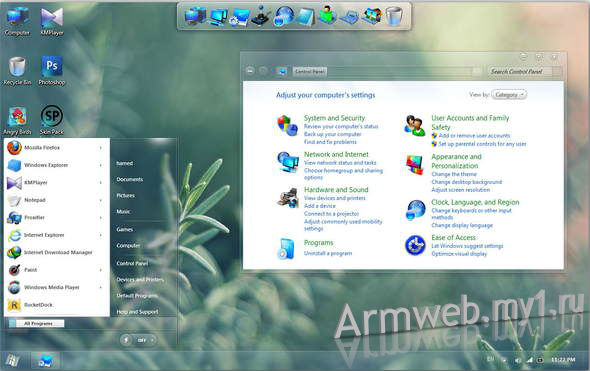This screenshot has width=590, height=371.
Task: Open the gear Control Panel icon in dock
Action: 239,17
